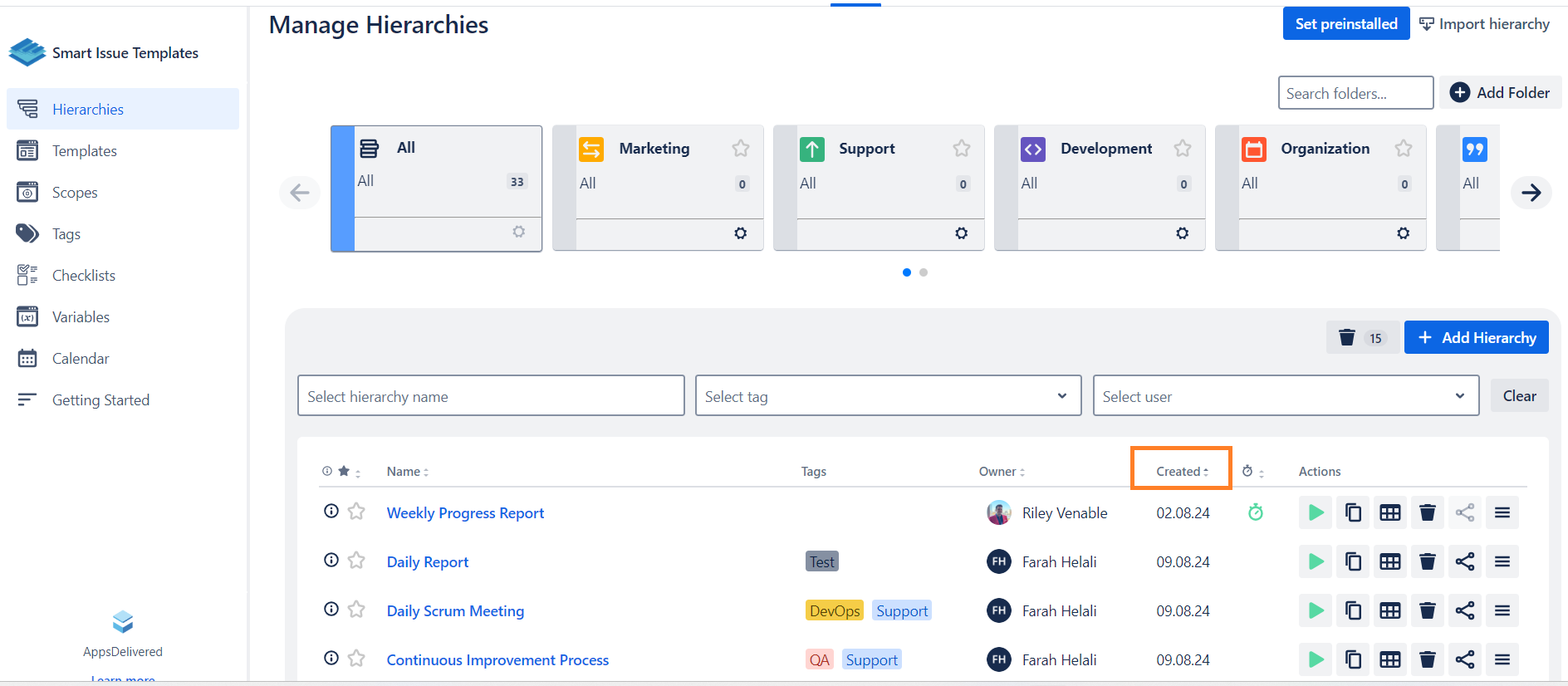Open table view for Daily Scrum Meeting
This screenshot has height=686, width=1568.
[x=1389, y=611]
